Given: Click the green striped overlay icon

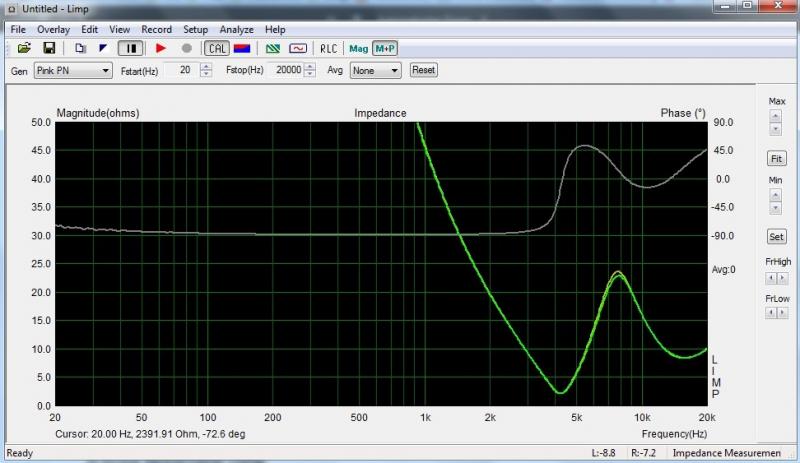Looking at the screenshot, I should point(272,48).
